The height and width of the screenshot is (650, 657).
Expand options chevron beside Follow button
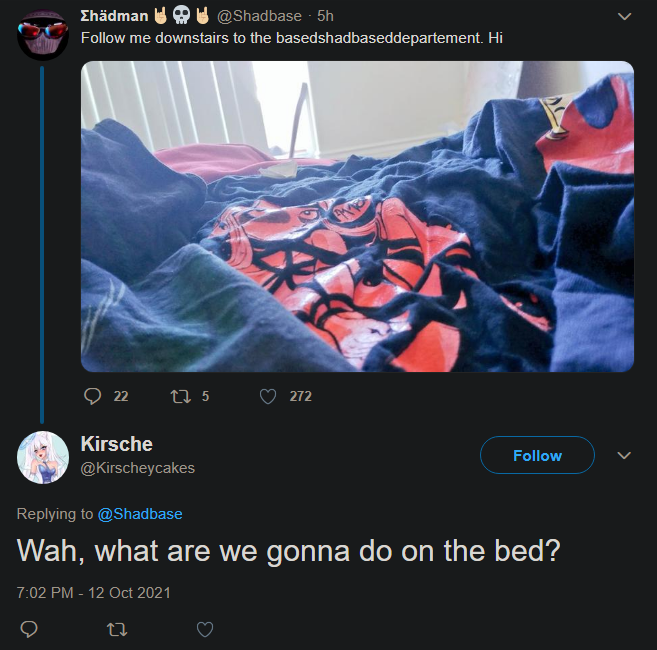[624, 455]
